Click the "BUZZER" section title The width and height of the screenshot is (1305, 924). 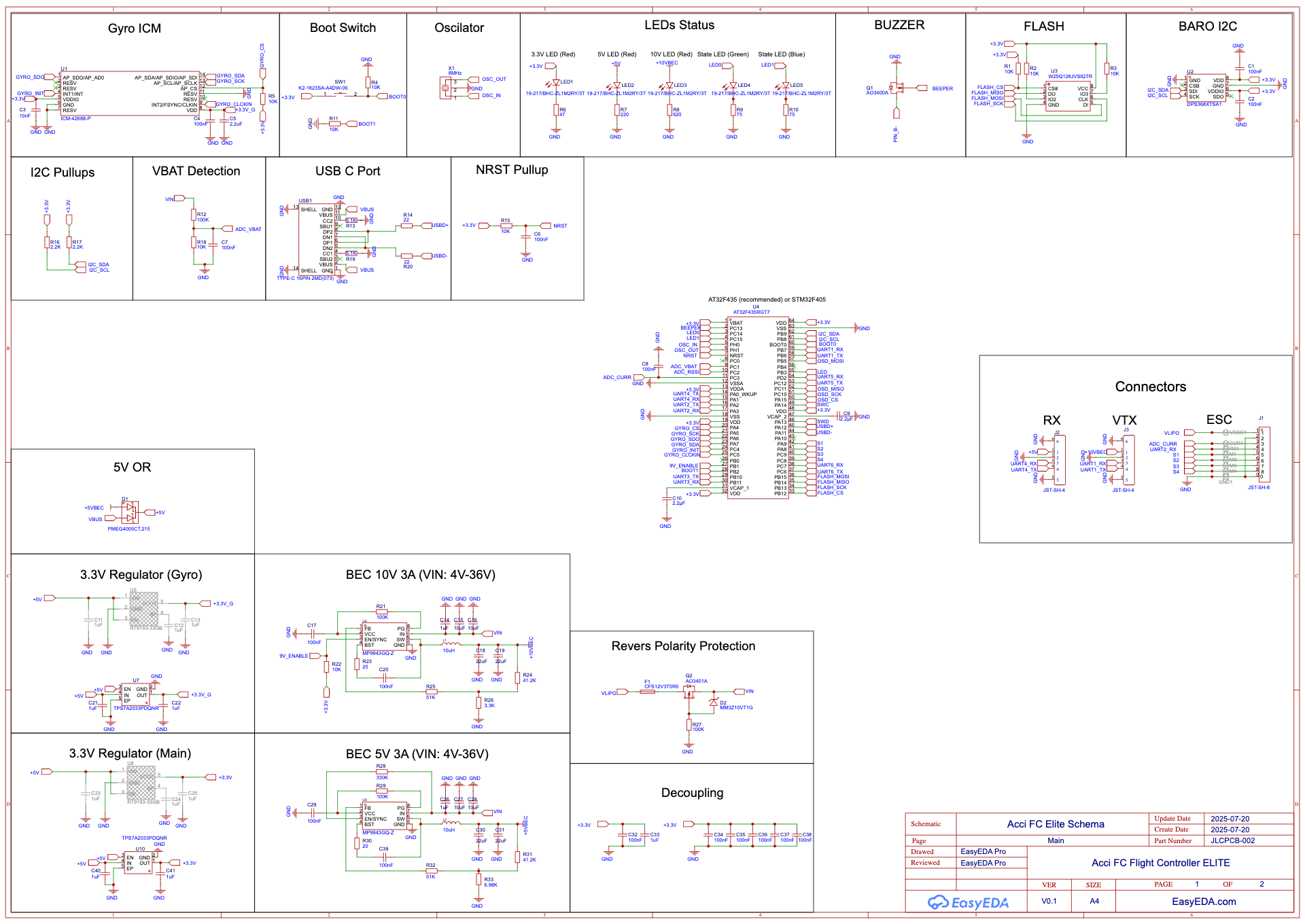click(899, 25)
